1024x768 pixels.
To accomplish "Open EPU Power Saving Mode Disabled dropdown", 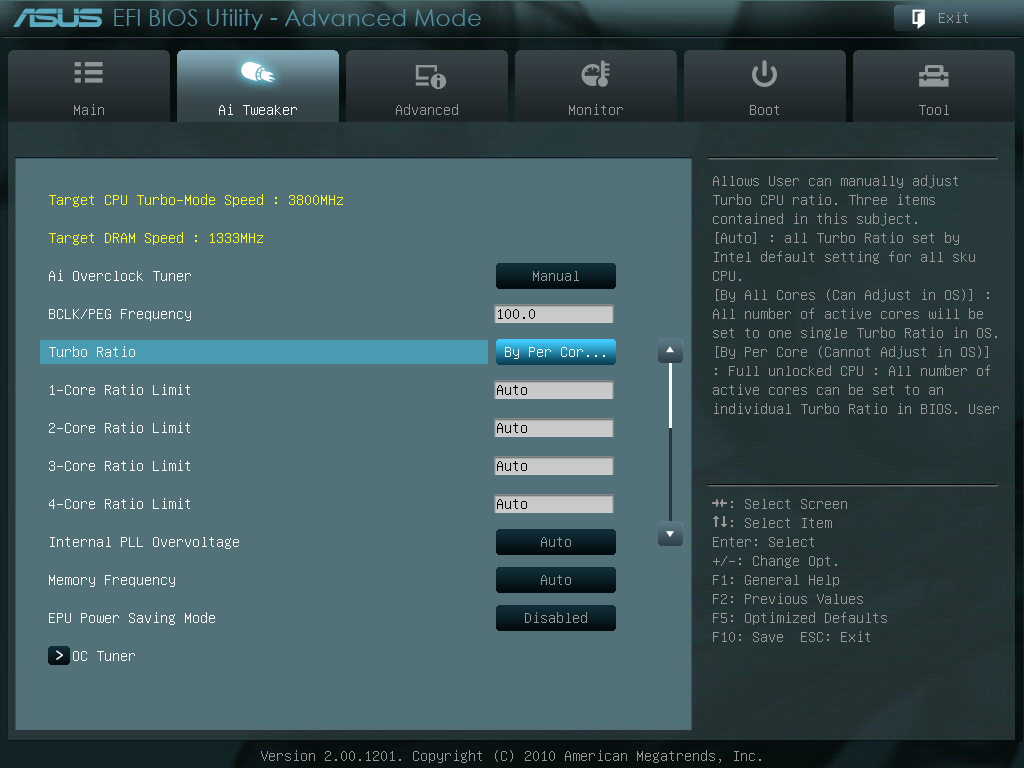I will tap(556, 618).
